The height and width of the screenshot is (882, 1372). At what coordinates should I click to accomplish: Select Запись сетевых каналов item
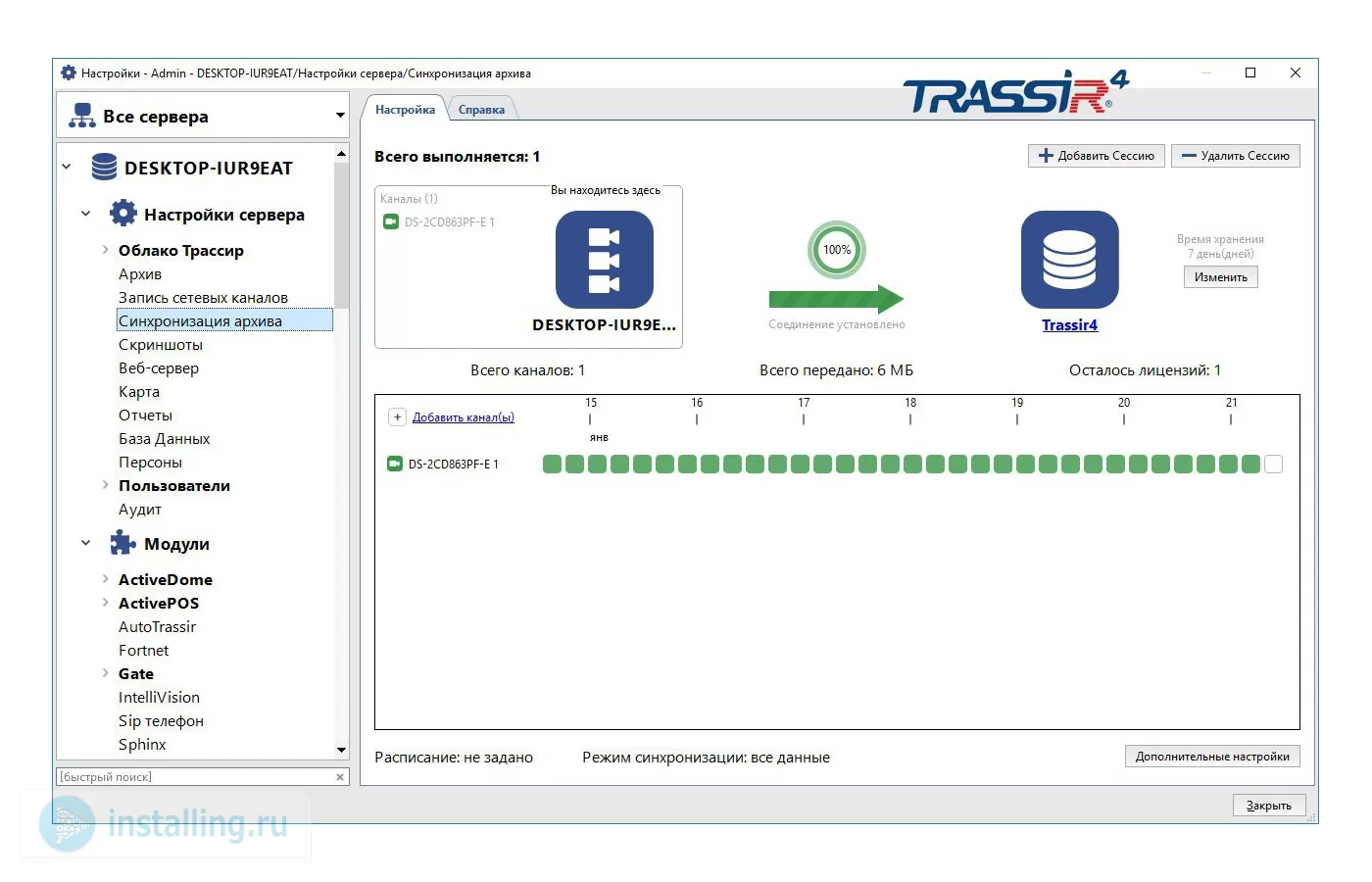click(x=203, y=298)
